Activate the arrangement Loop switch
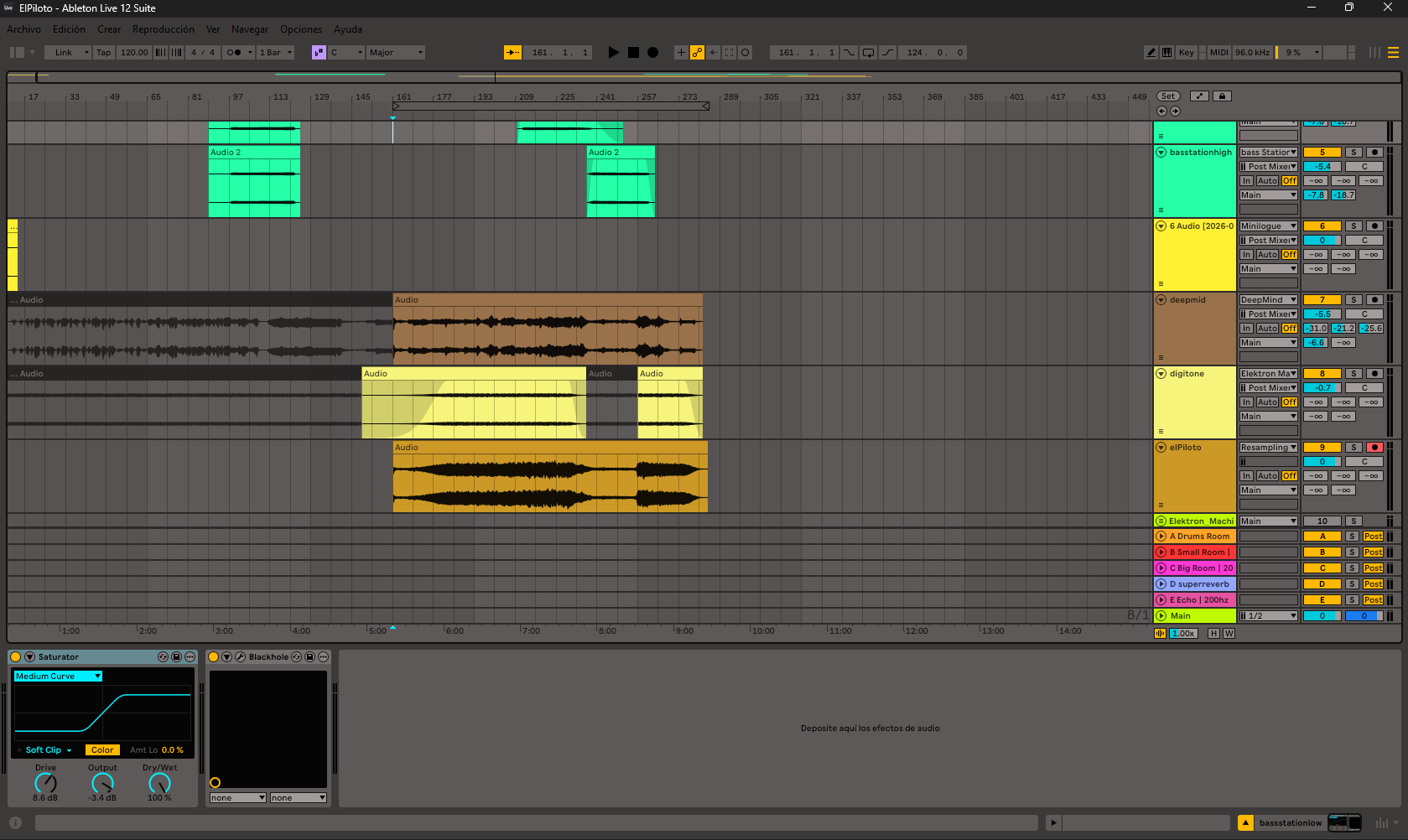This screenshot has height=840, width=1408. (868, 52)
